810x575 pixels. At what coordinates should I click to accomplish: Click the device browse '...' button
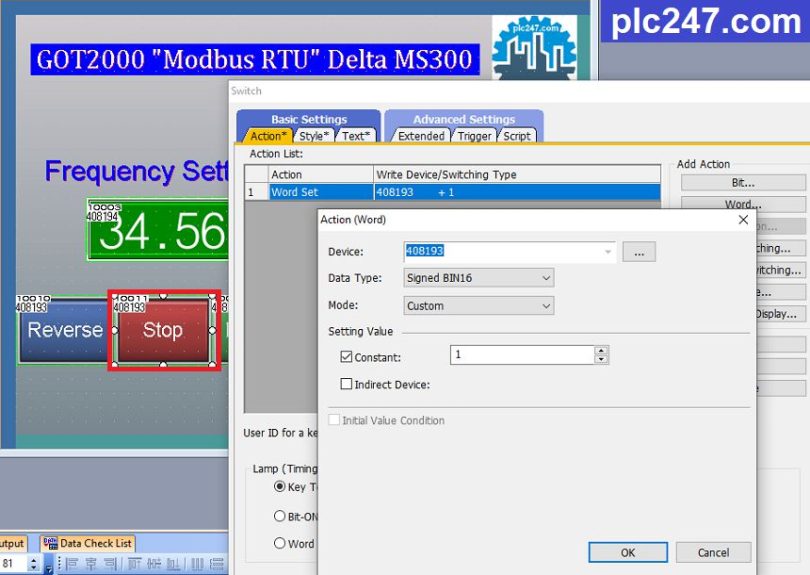pyautogui.click(x=639, y=252)
